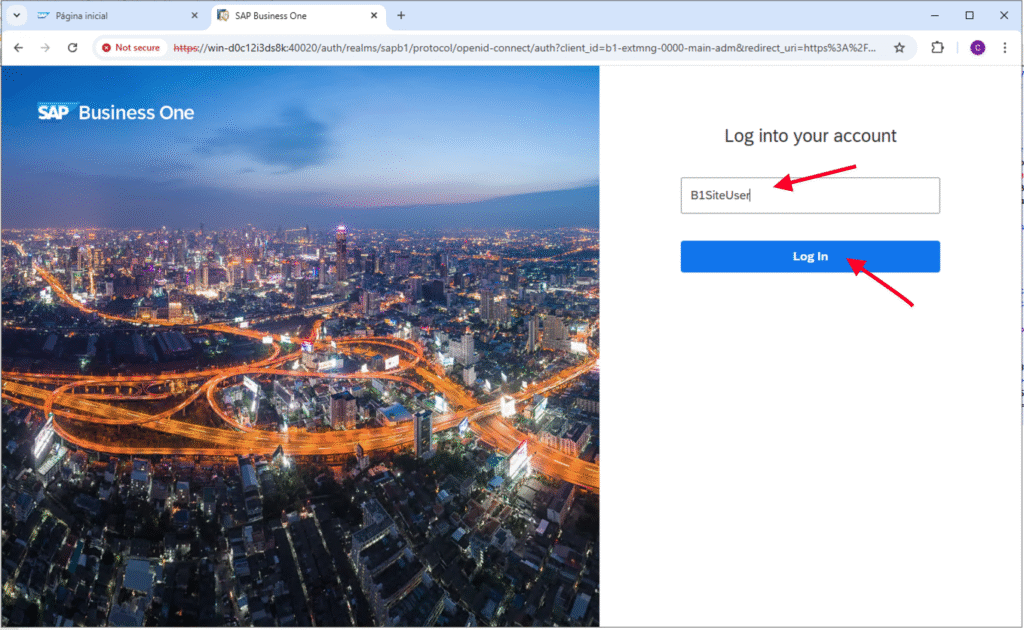Image resolution: width=1024 pixels, height=630 pixels.
Task: Close the SAP Business One tab
Action: pos(374,16)
